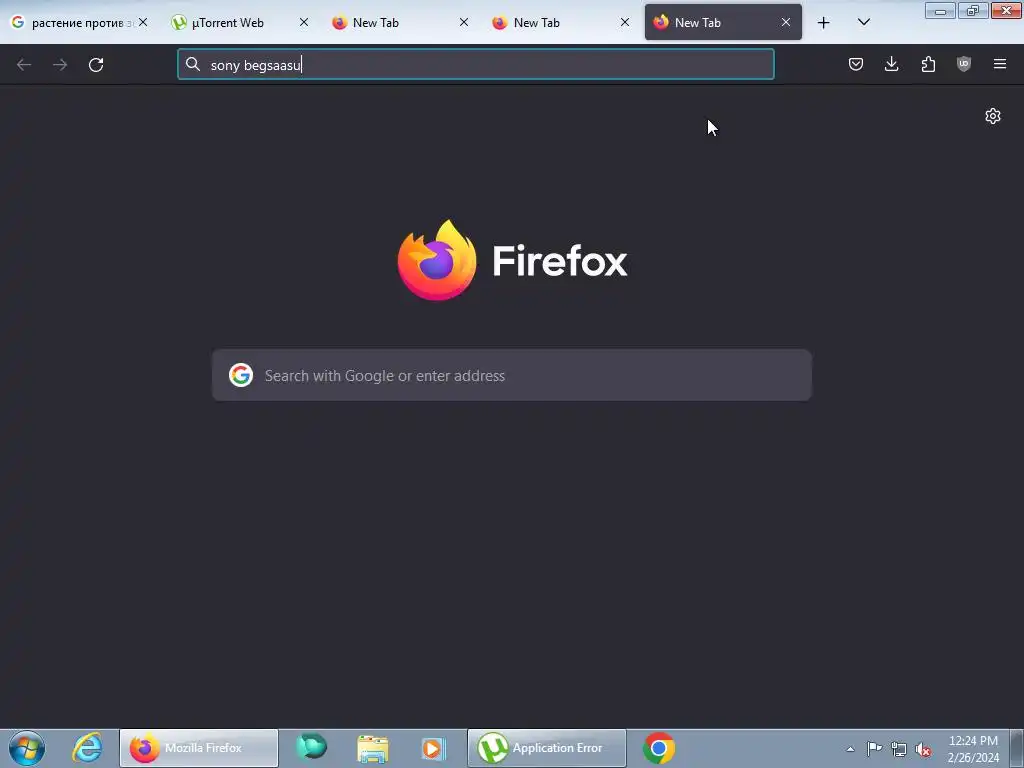Open Windows Media Player from taskbar
Viewport: 1024px width, 768px height.
coord(433,748)
